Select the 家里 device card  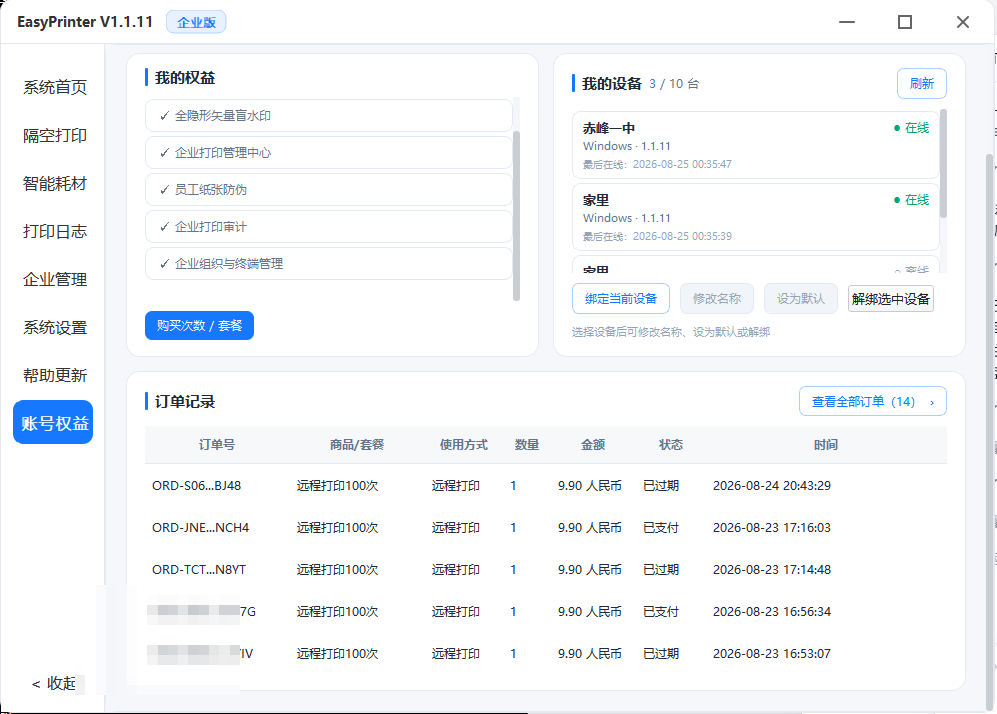pyautogui.click(x=755, y=217)
